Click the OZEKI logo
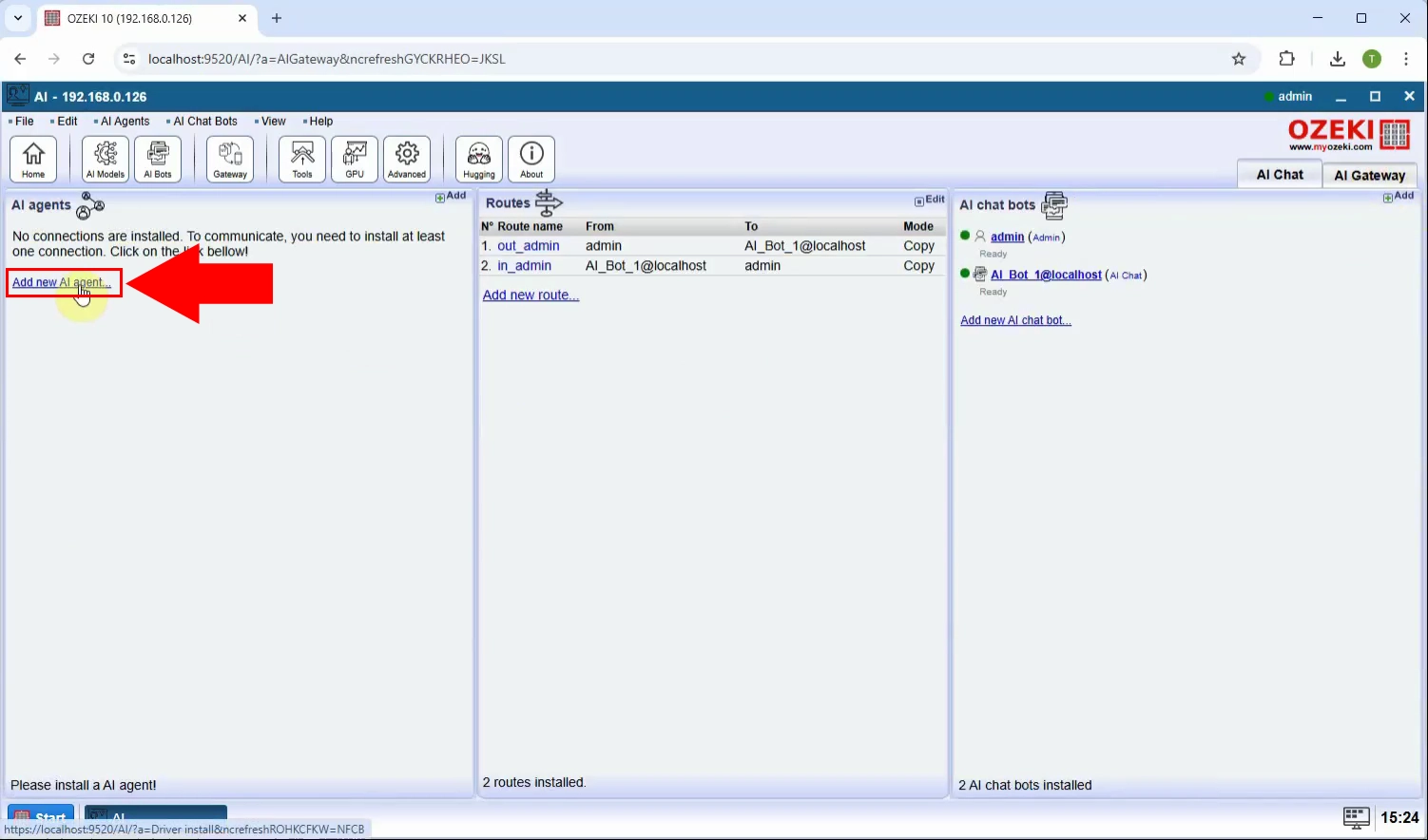This screenshot has width=1428, height=840. (1349, 135)
